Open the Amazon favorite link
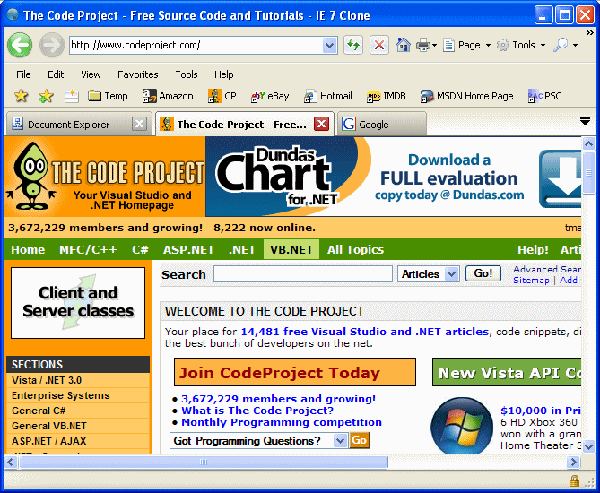Viewport: 600px width, 493px height. [168, 96]
